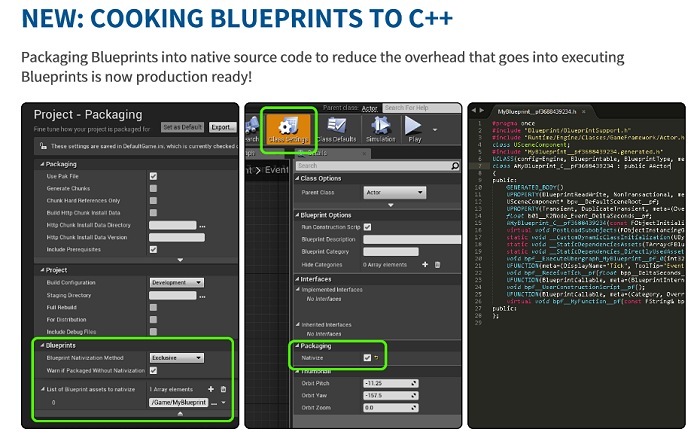Enable the Generate Chunks checkbox
700x441 pixels.
tap(153, 188)
